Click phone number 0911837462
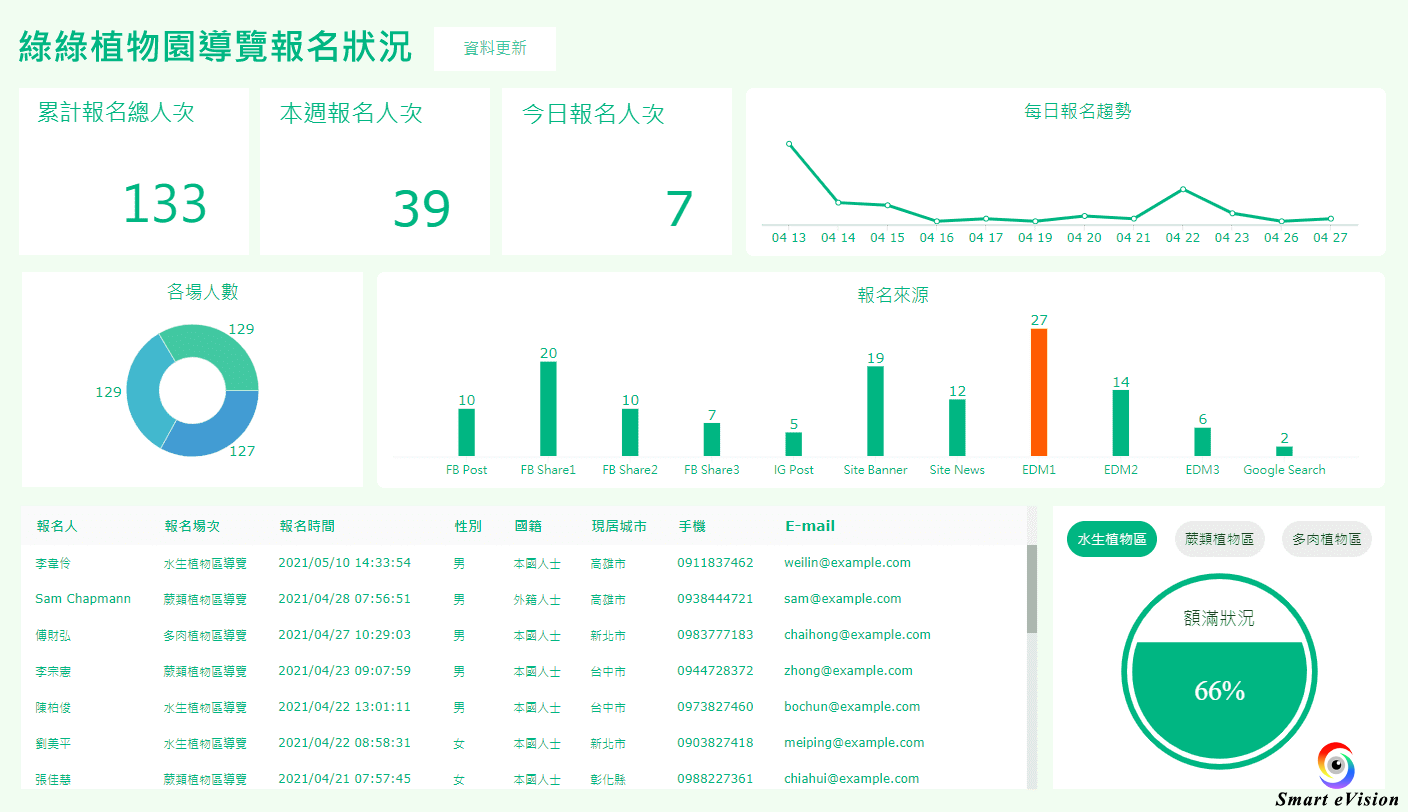 715,563
